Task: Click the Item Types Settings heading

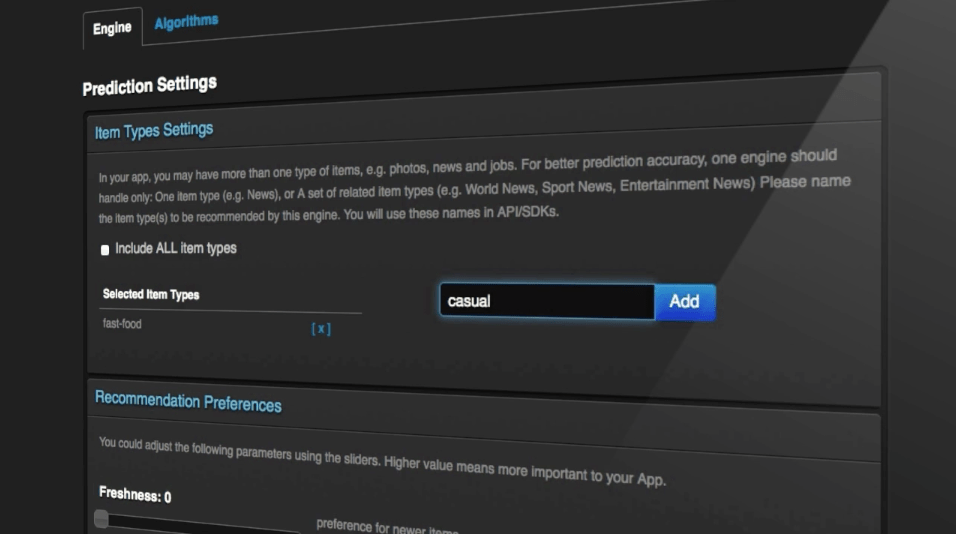Action: click(x=154, y=130)
